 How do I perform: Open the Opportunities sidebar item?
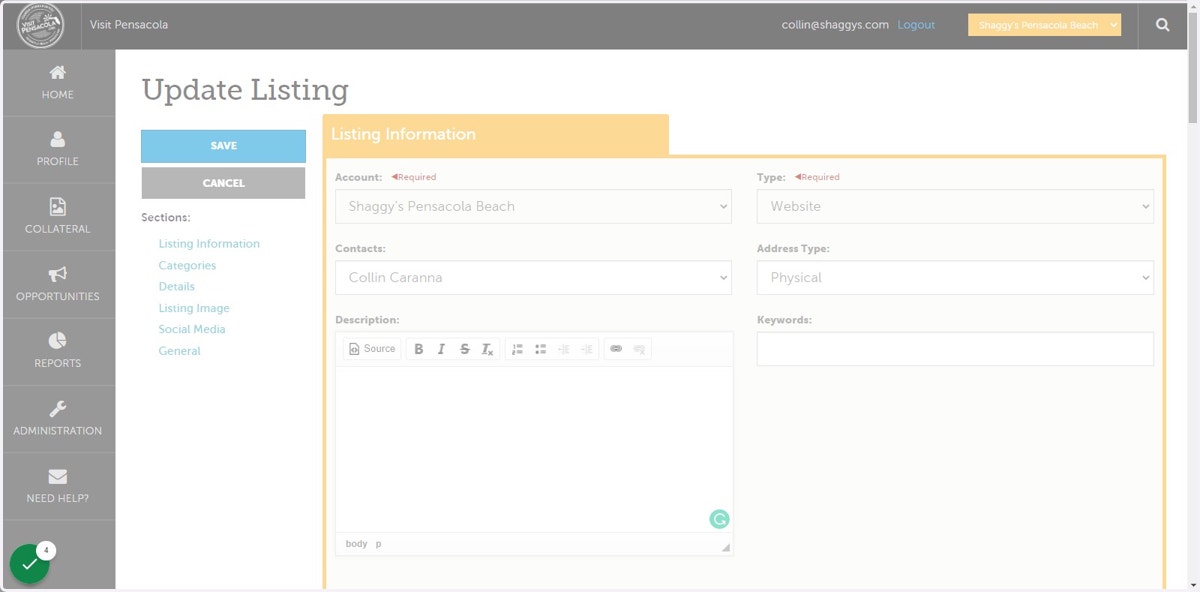(x=58, y=285)
